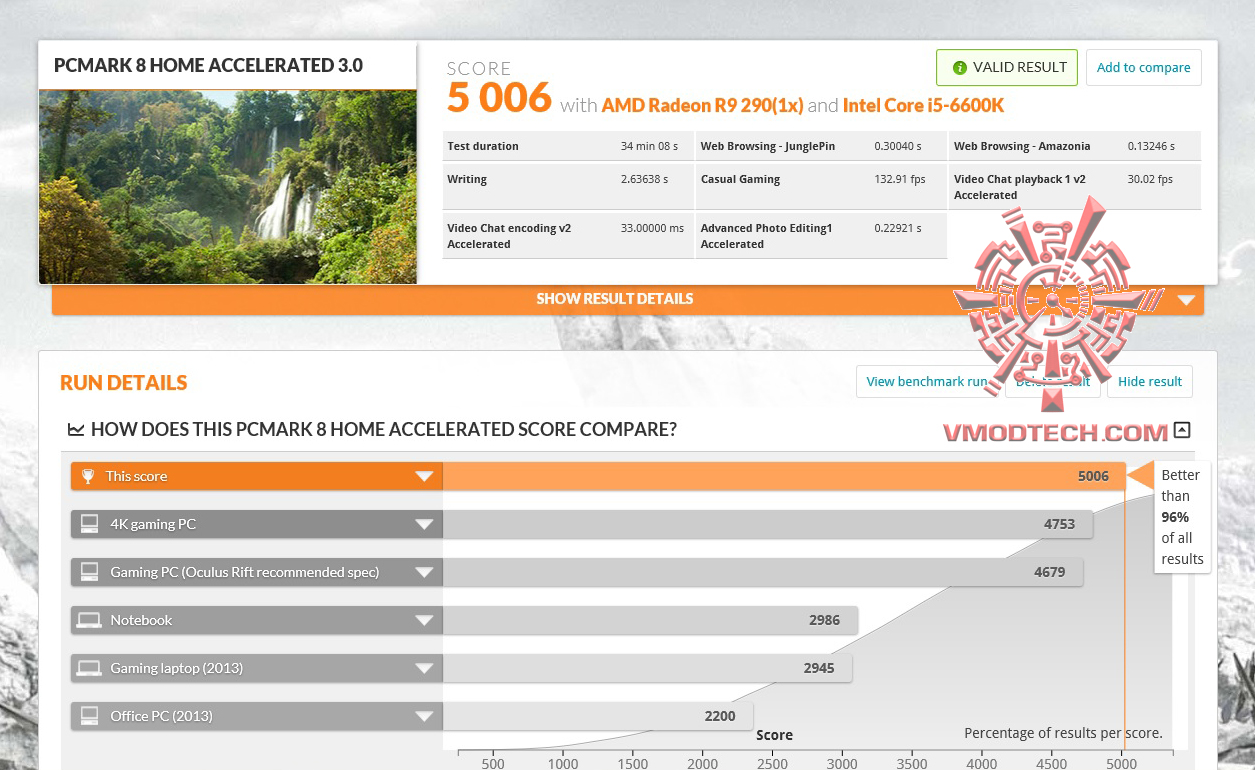Open the AMD Radeon R9 290(1x) link
The image size is (1255, 770).
click(x=702, y=105)
